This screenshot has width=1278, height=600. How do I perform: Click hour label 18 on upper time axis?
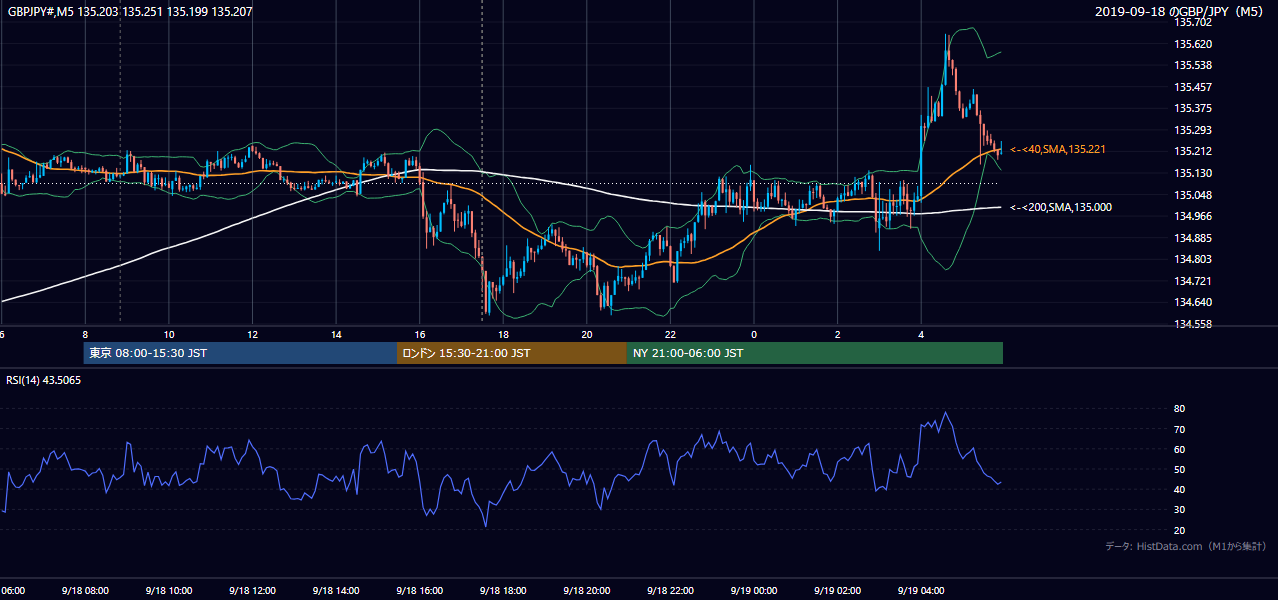tap(503, 334)
